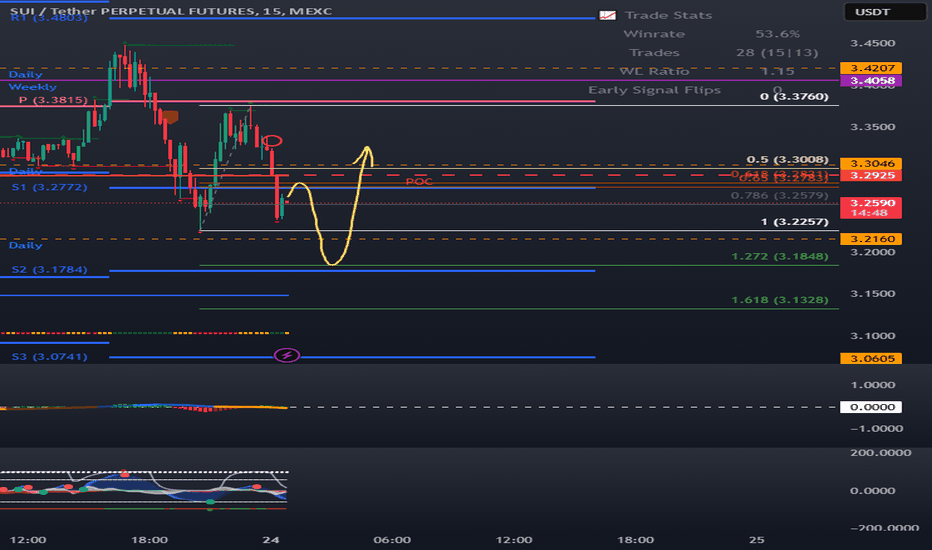This screenshot has width=932, height=550.
Task: Select the Fib 1.272 (3.1848) level label
Action: (779, 256)
